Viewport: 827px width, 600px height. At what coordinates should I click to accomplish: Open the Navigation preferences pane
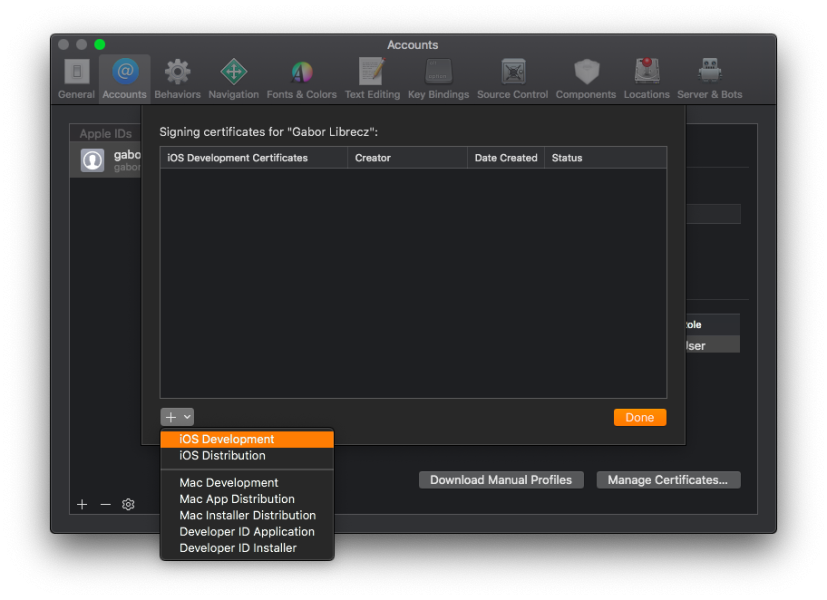(x=233, y=78)
